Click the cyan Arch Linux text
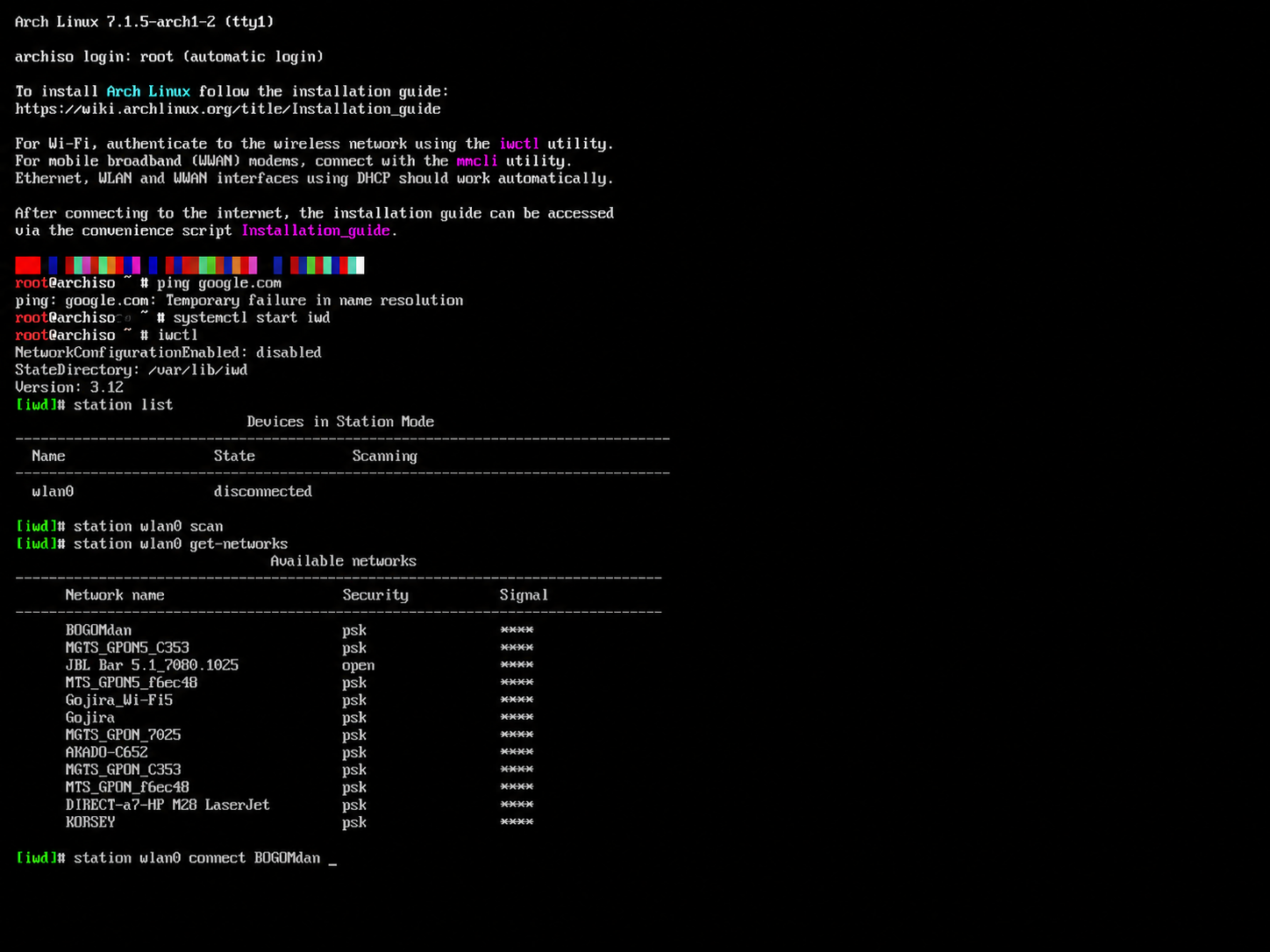The height and width of the screenshot is (952, 1270). click(x=148, y=91)
